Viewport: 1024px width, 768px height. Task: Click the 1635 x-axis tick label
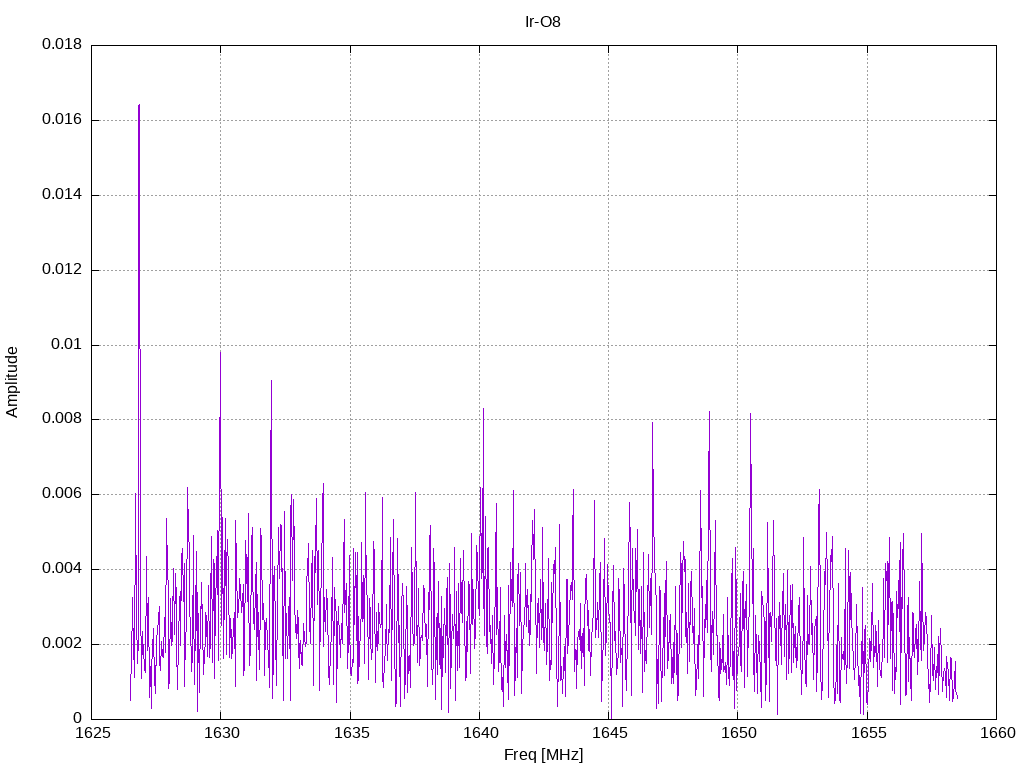tap(351, 733)
